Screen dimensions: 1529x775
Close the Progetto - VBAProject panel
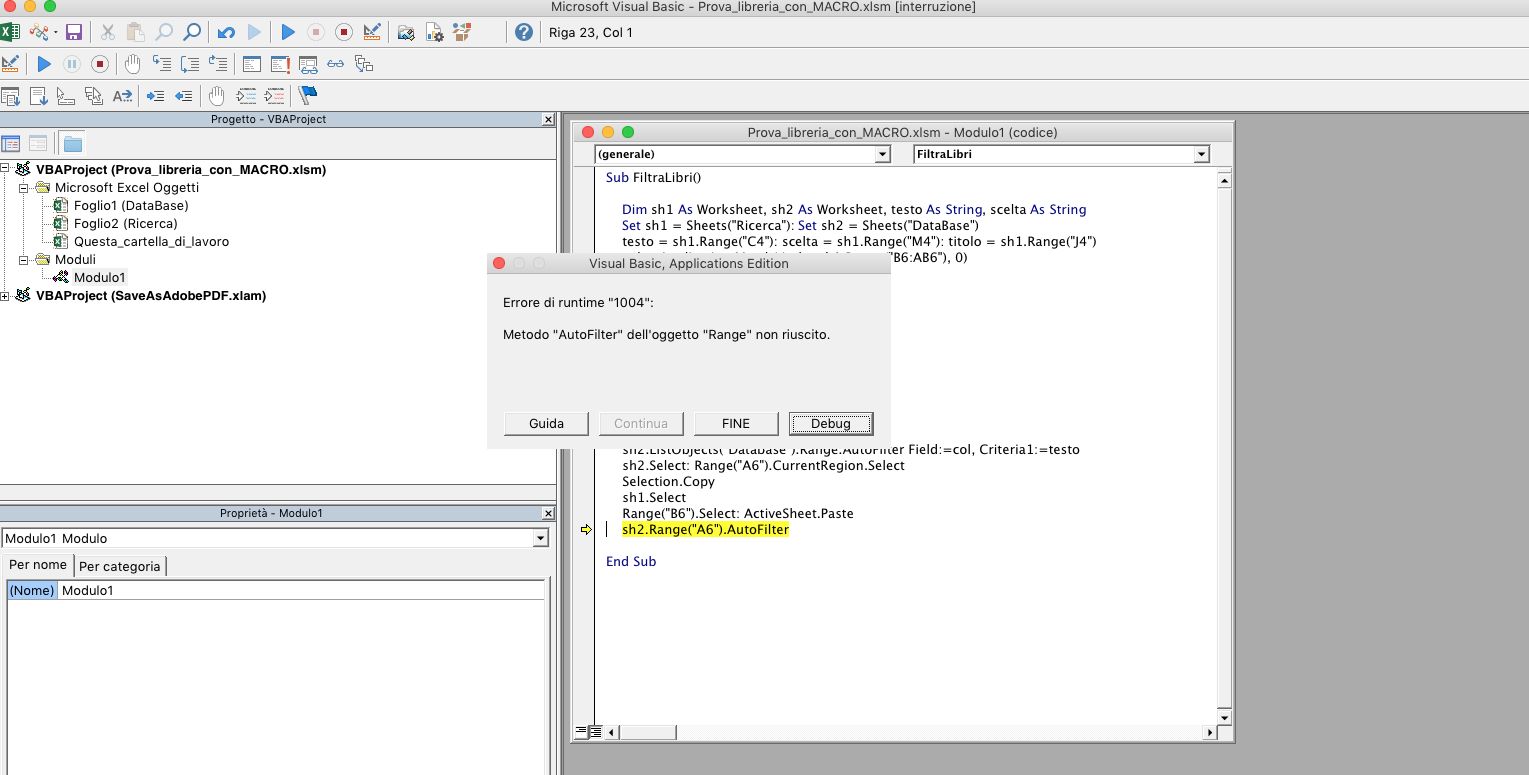547,119
